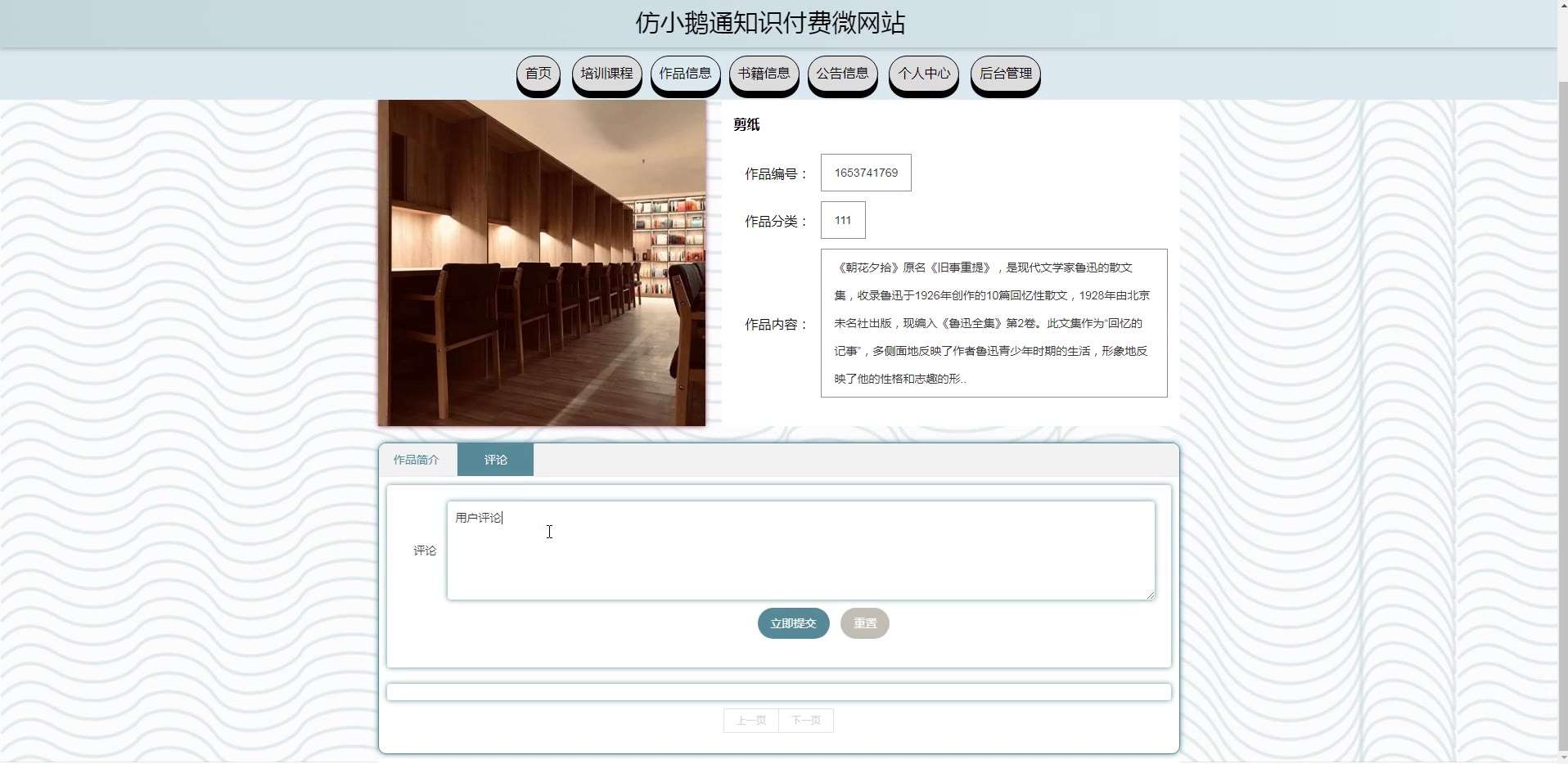The height and width of the screenshot is (764, 1568).
Task: Submit the comment with 立即提交
Action: click(793, 623)
